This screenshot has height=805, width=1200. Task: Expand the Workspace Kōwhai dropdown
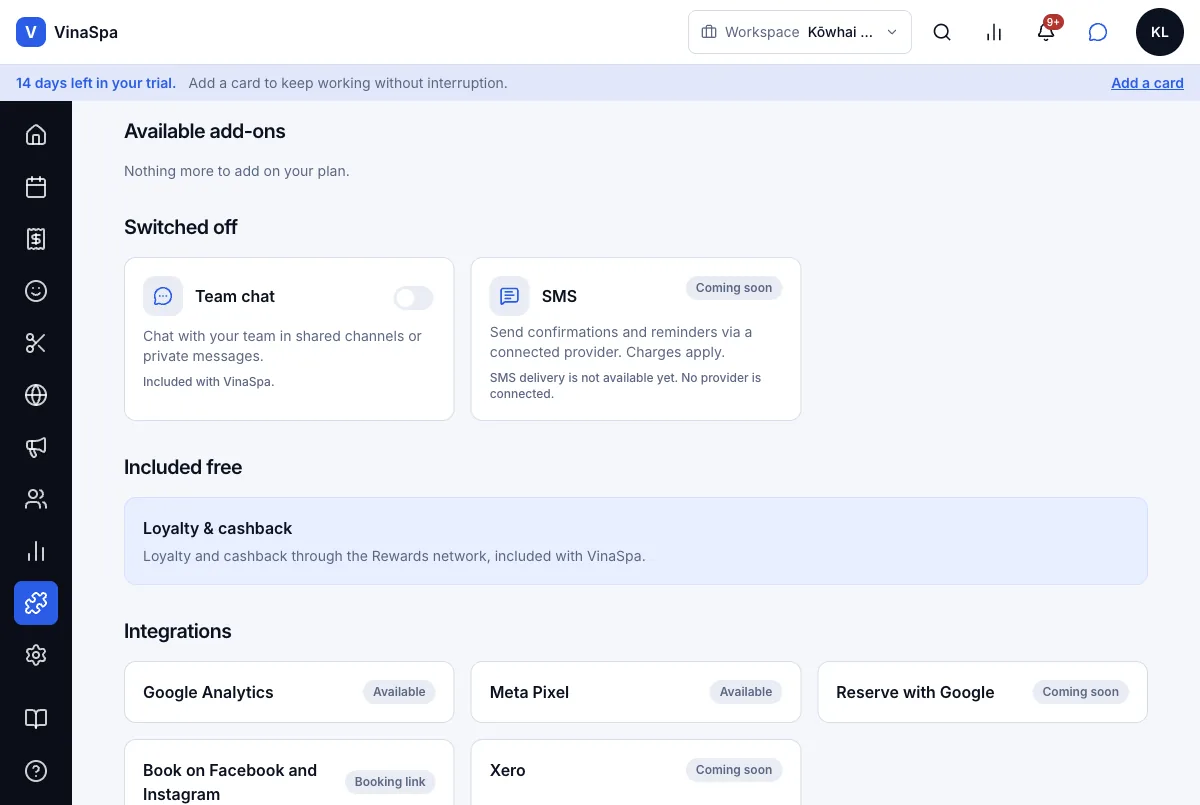[x=800, y=32]
